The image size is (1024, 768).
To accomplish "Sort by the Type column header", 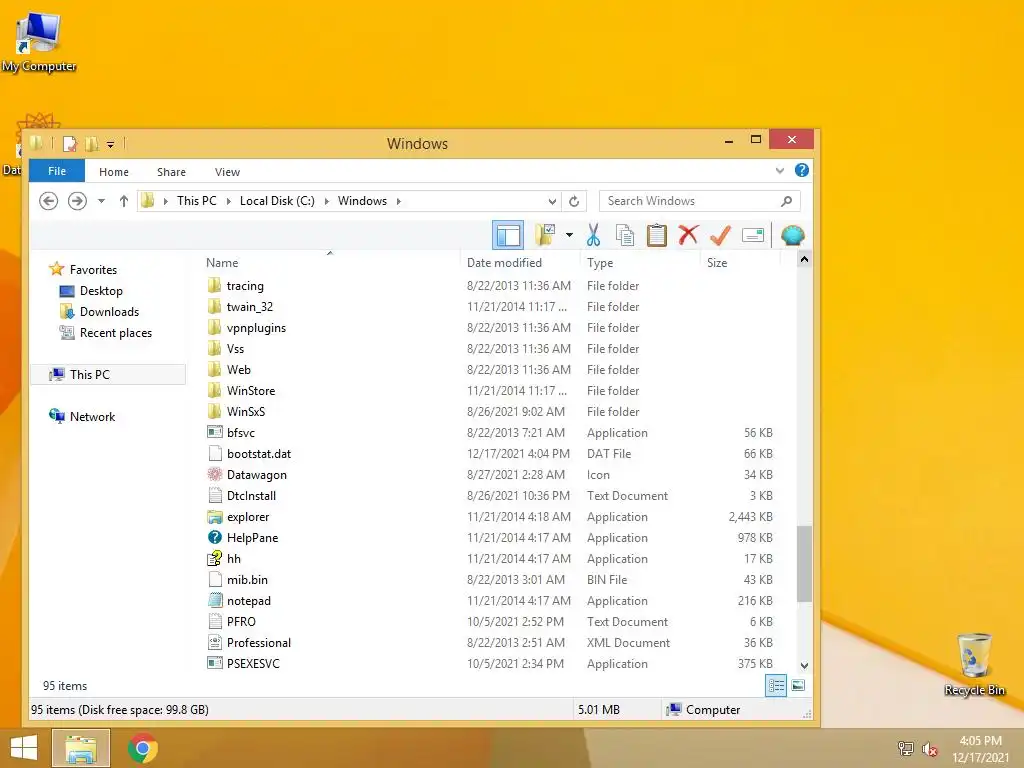I will click(600, 263).
